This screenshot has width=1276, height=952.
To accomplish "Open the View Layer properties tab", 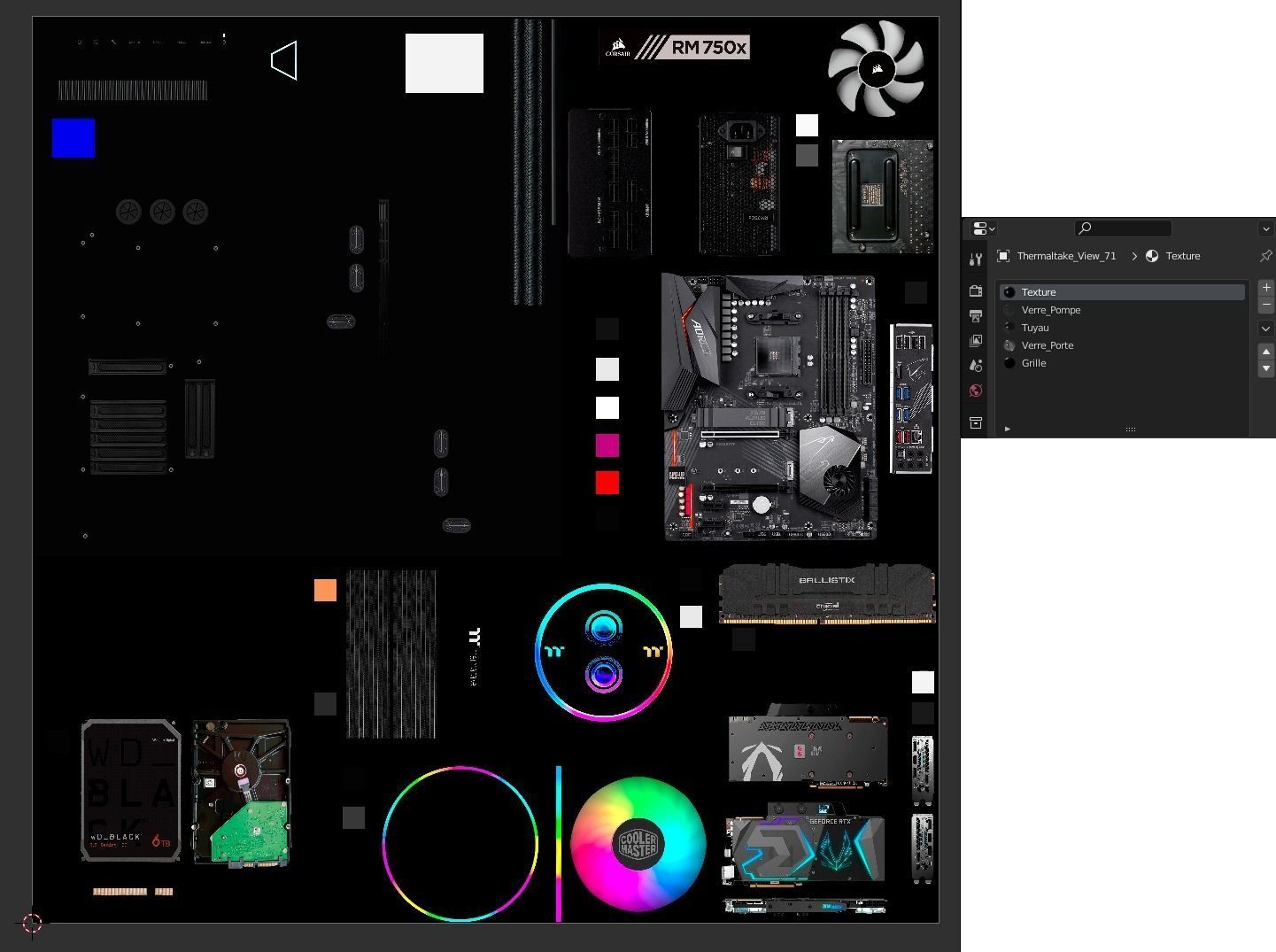I will click(976, 340).
